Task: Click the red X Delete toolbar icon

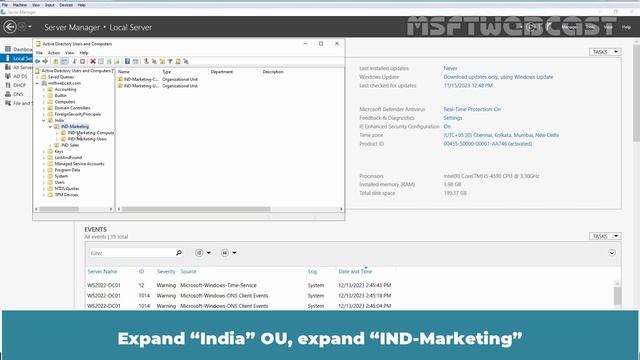Action: pyautogui.click(x=93, y=61)
